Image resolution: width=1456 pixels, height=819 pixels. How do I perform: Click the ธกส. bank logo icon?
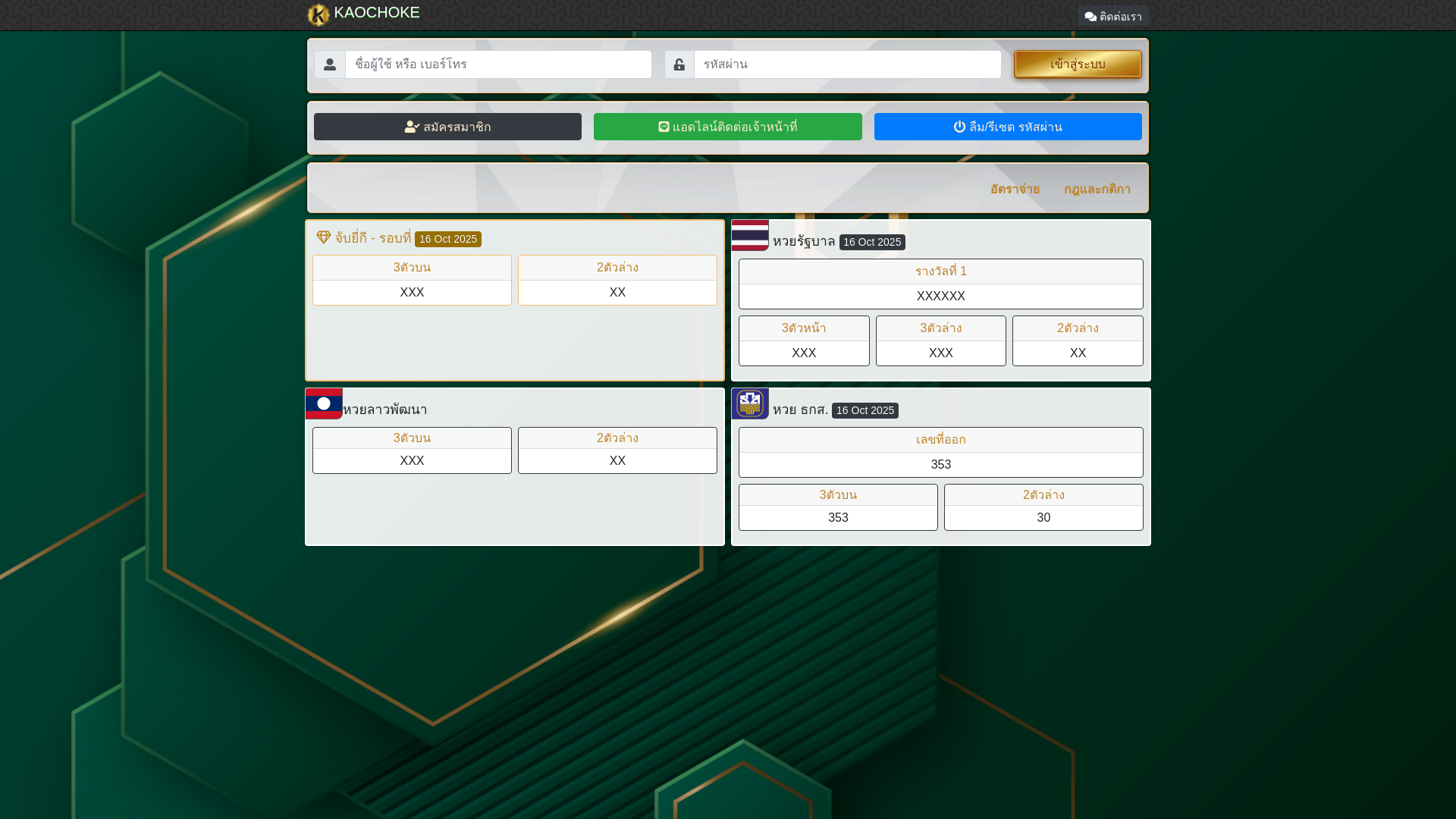[x=750, y=403]
